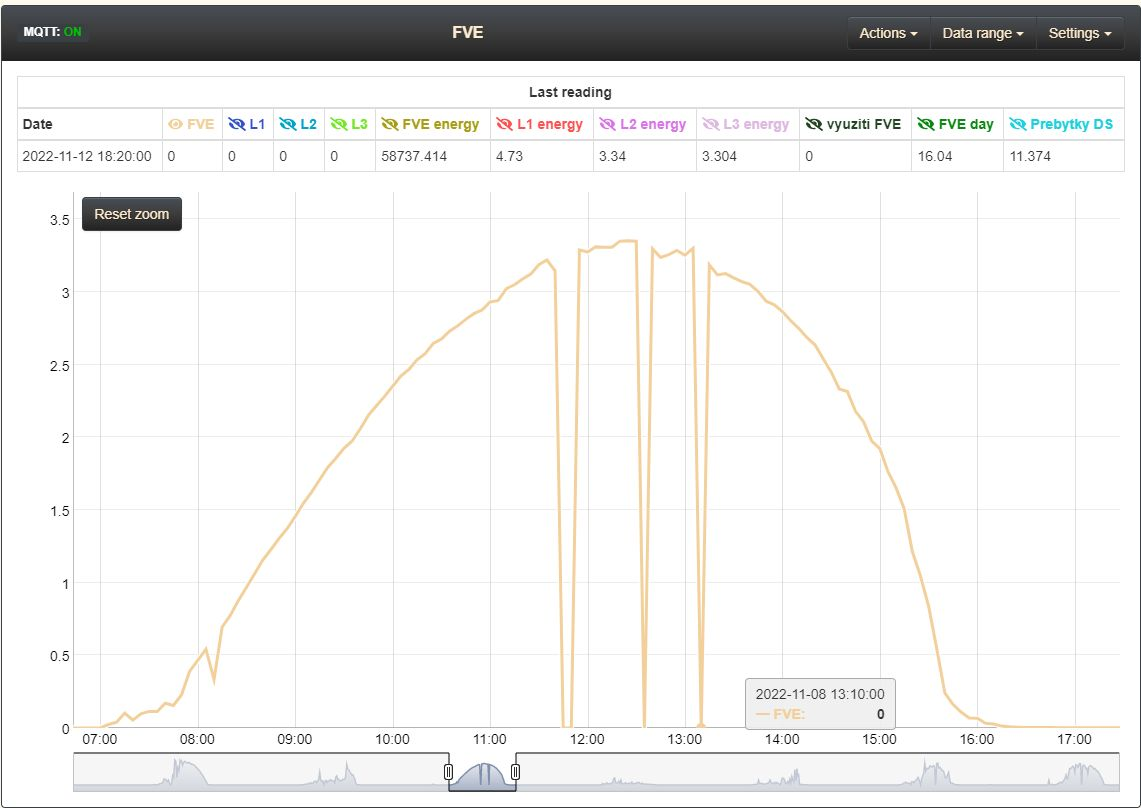Expand the Data range dropdown
Image resolution: width=1141 pixels, height=808 pixels.
coord(982,33)
